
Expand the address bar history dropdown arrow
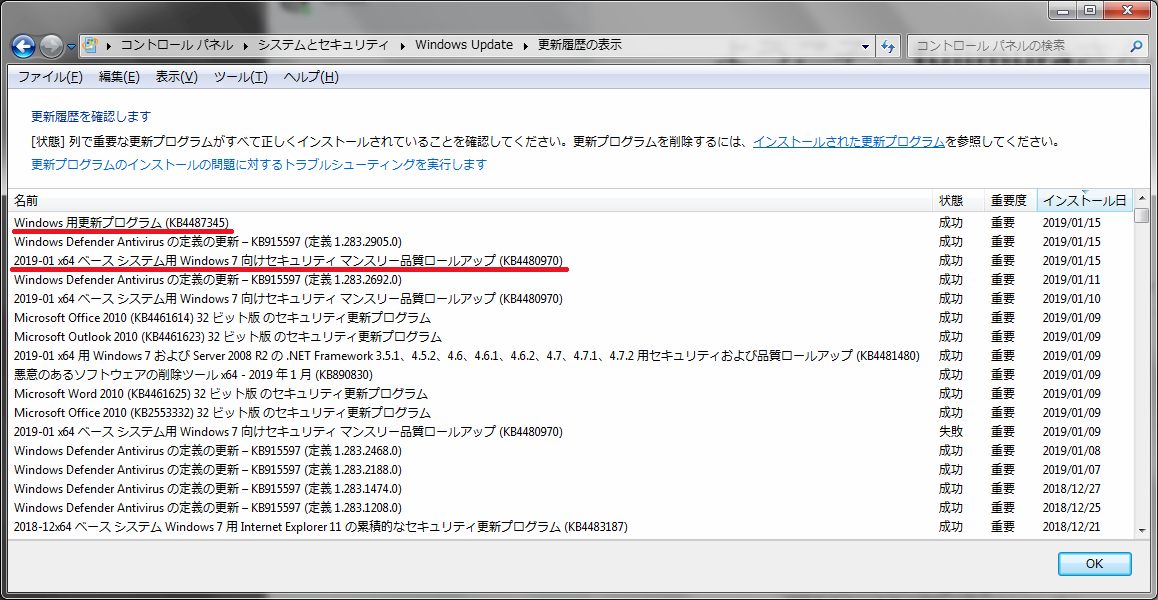click(x=865, y=46)
